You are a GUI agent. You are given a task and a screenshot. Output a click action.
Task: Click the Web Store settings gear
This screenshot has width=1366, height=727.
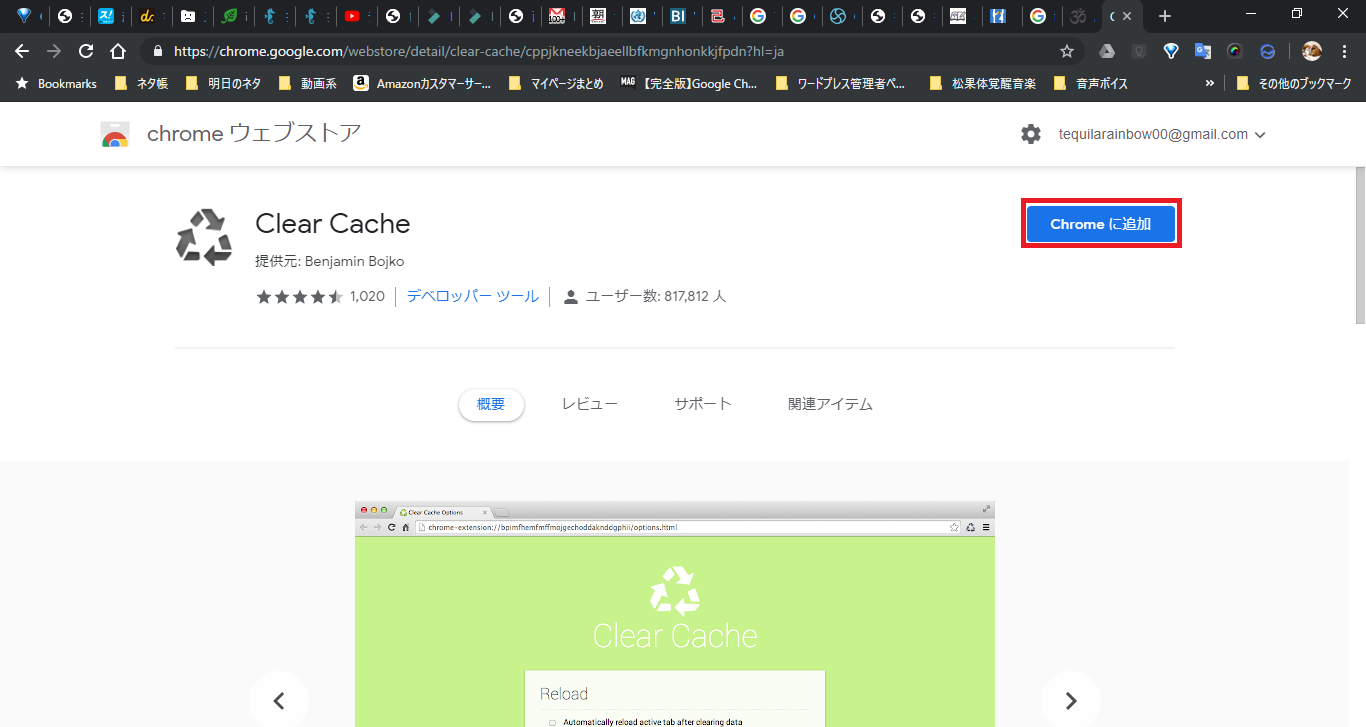pos(1031,134)
